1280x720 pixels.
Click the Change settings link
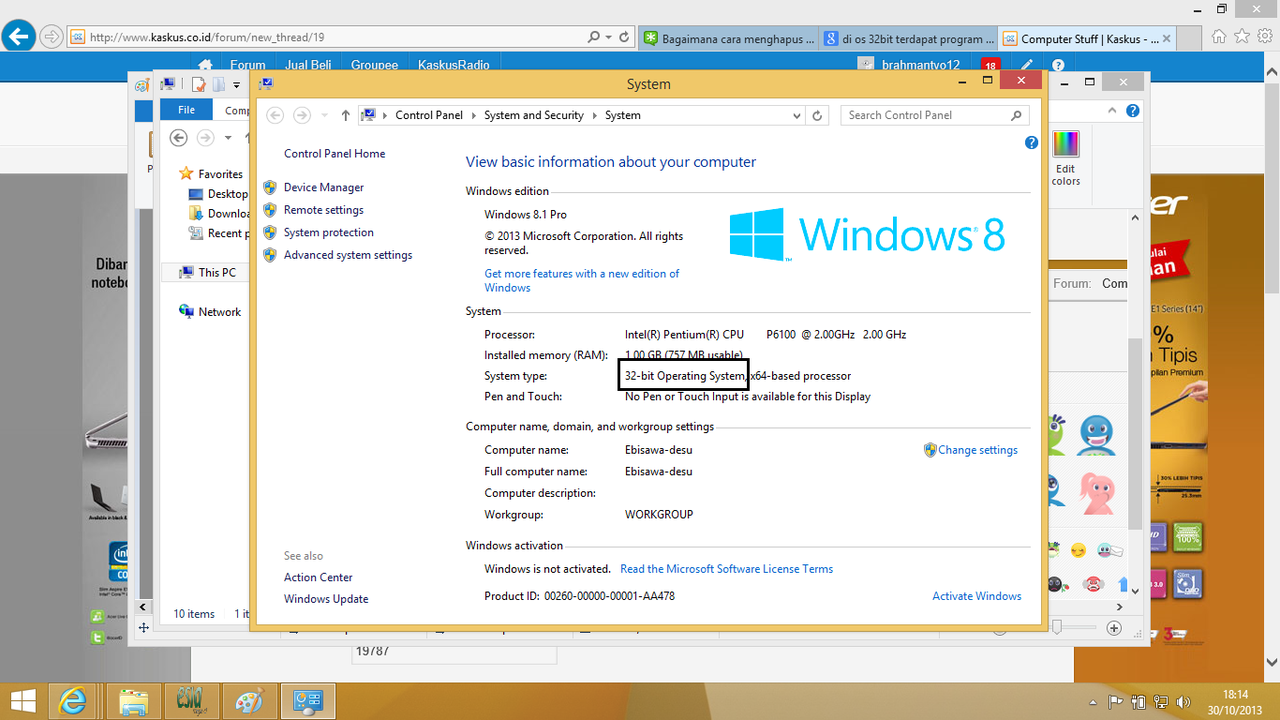pyautogui.click(x=977, y=450)
